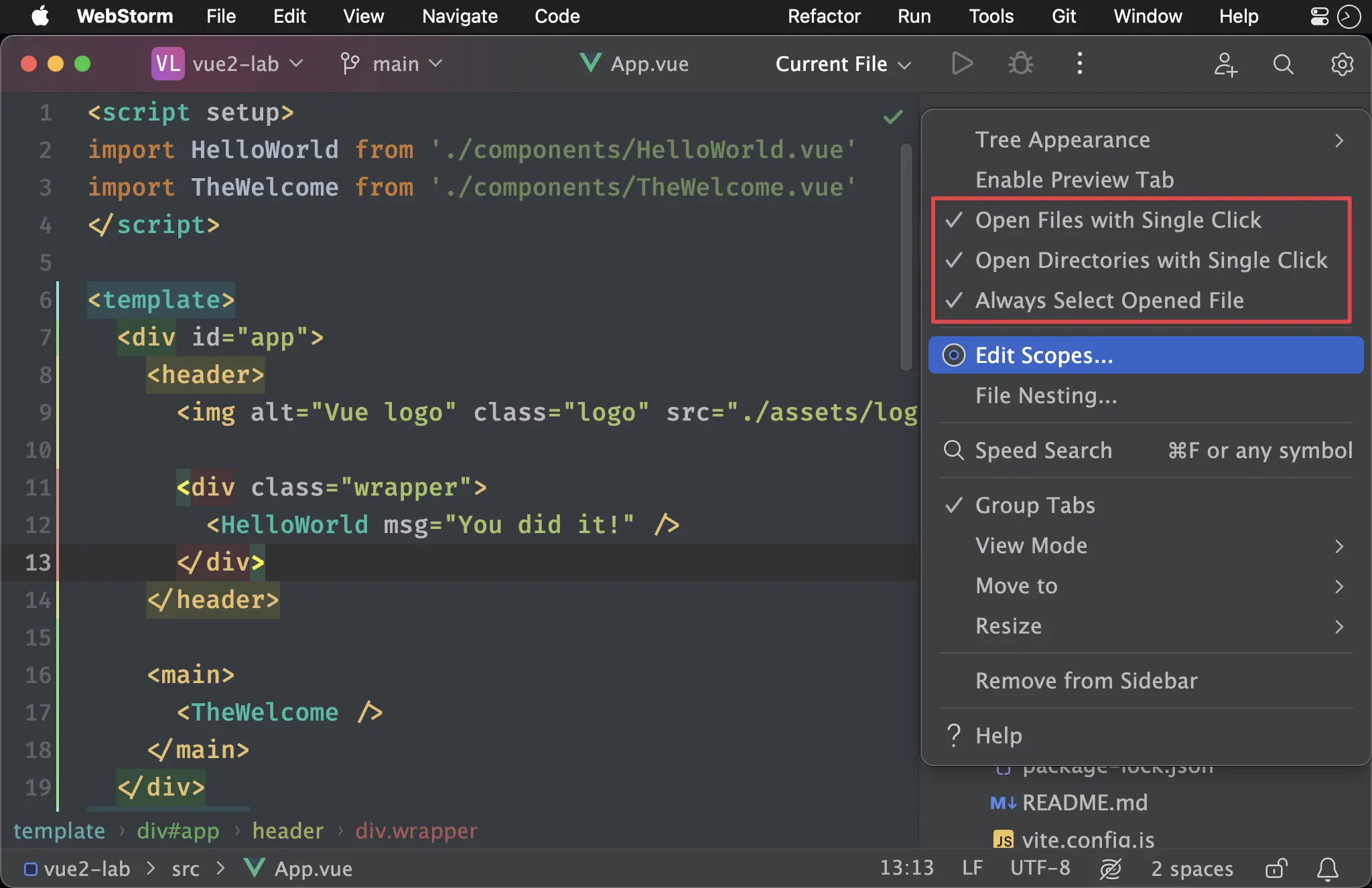Change the LF line separator
The image size is (1372, 888).
[972, 869]
